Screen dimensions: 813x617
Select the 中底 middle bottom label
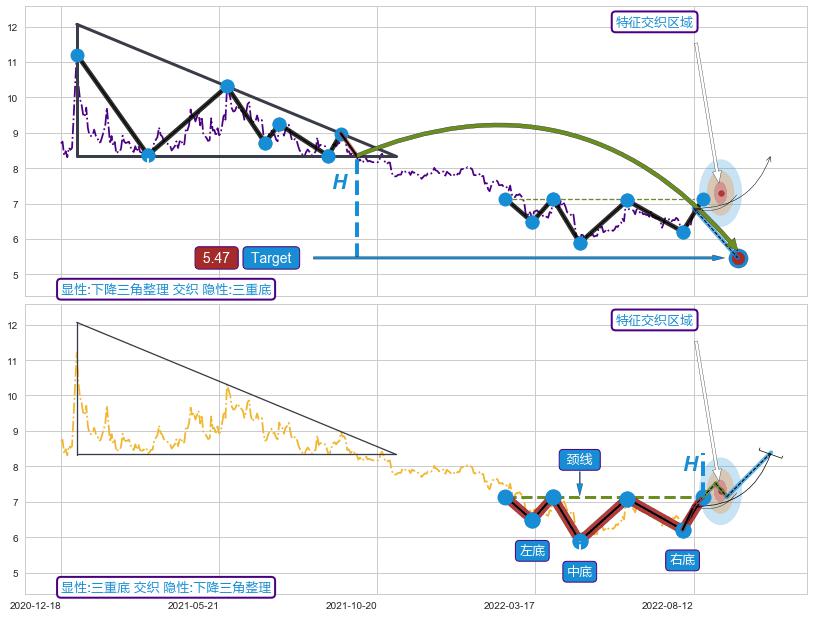click(x=579, y=571)
